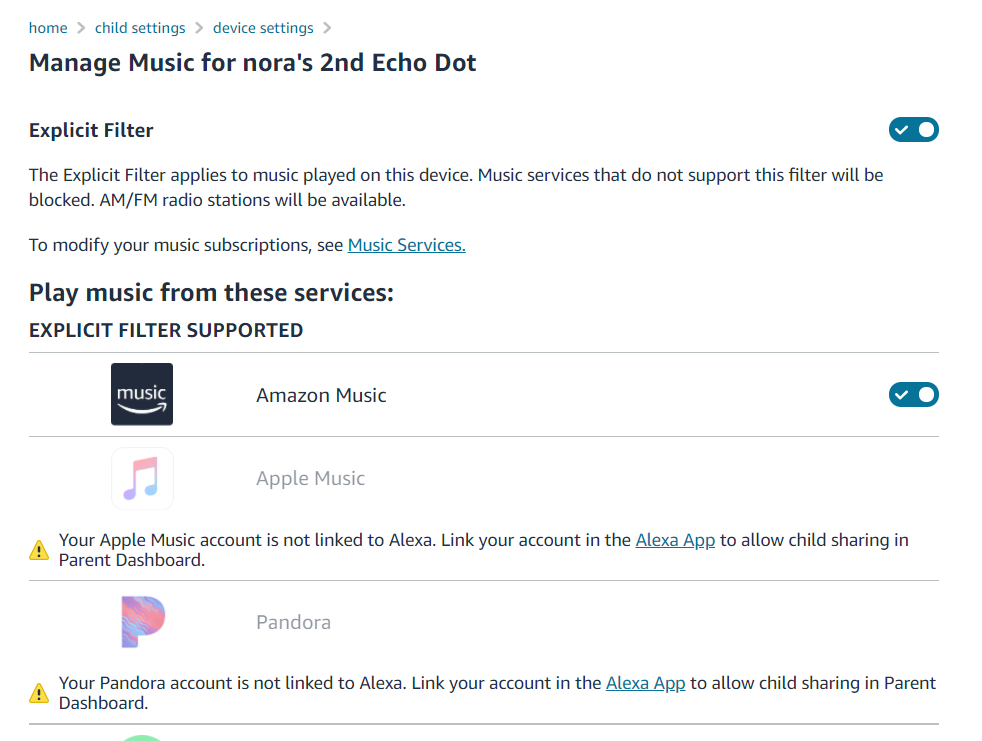Click the chevron after home breadcrumb
This screenshot has width=982, height=741.
pos(82,28)
